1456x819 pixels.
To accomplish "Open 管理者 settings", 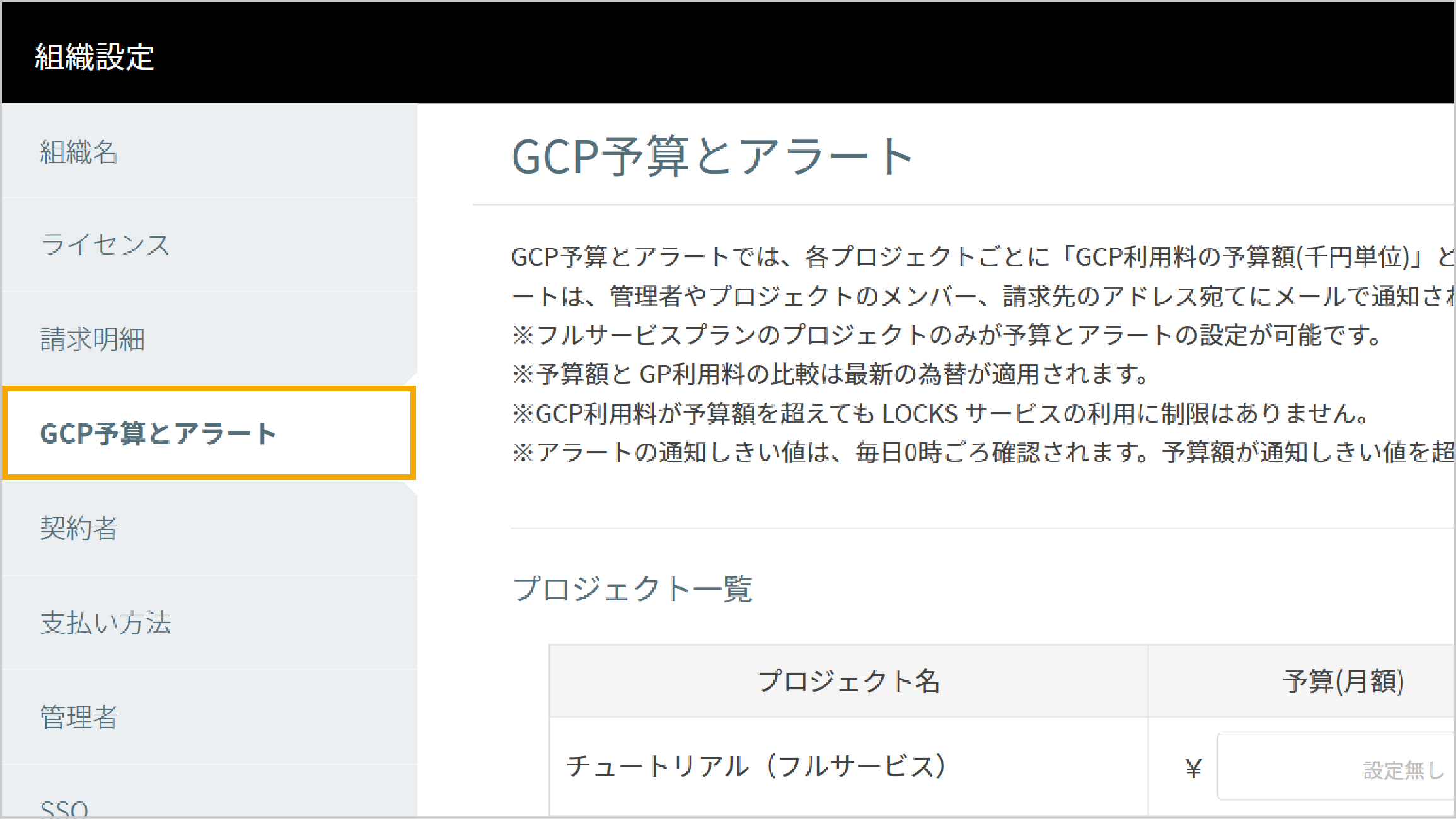I will coord(209,717).
